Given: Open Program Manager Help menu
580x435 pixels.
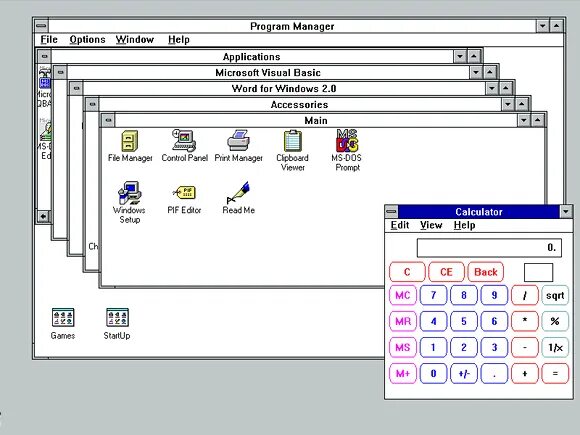Looking at the screenshot, I should click(179, 40).
